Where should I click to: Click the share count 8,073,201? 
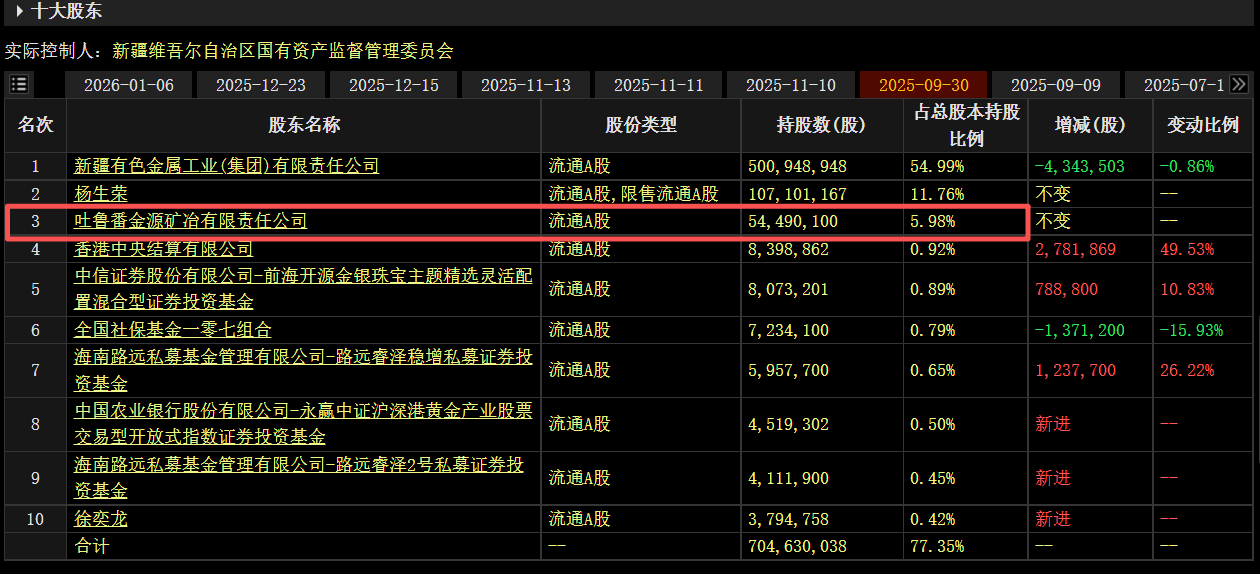(788, 289)
